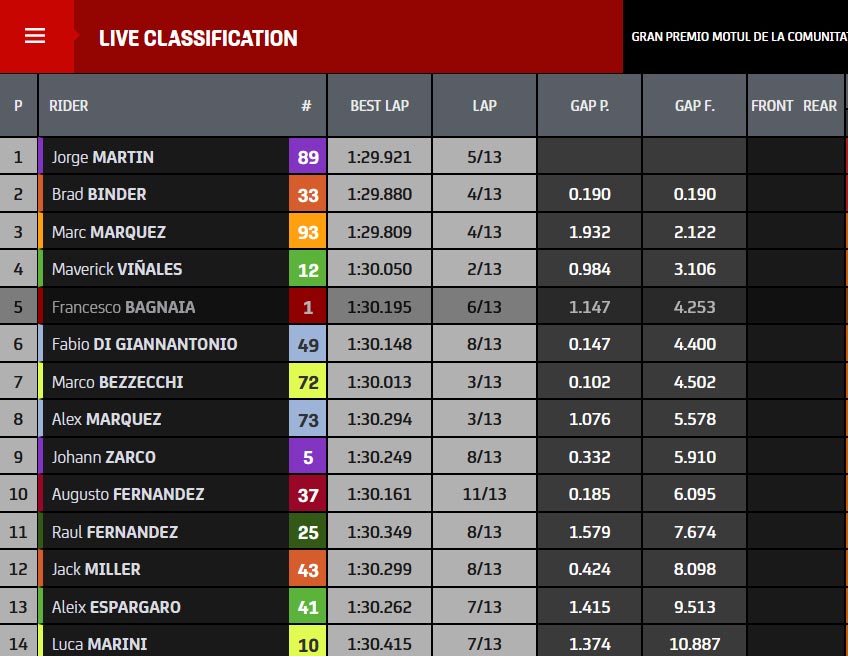The width and height of the screenshot is (848, 656).
Task: Click the LAP column header
Action: point(485,105)
